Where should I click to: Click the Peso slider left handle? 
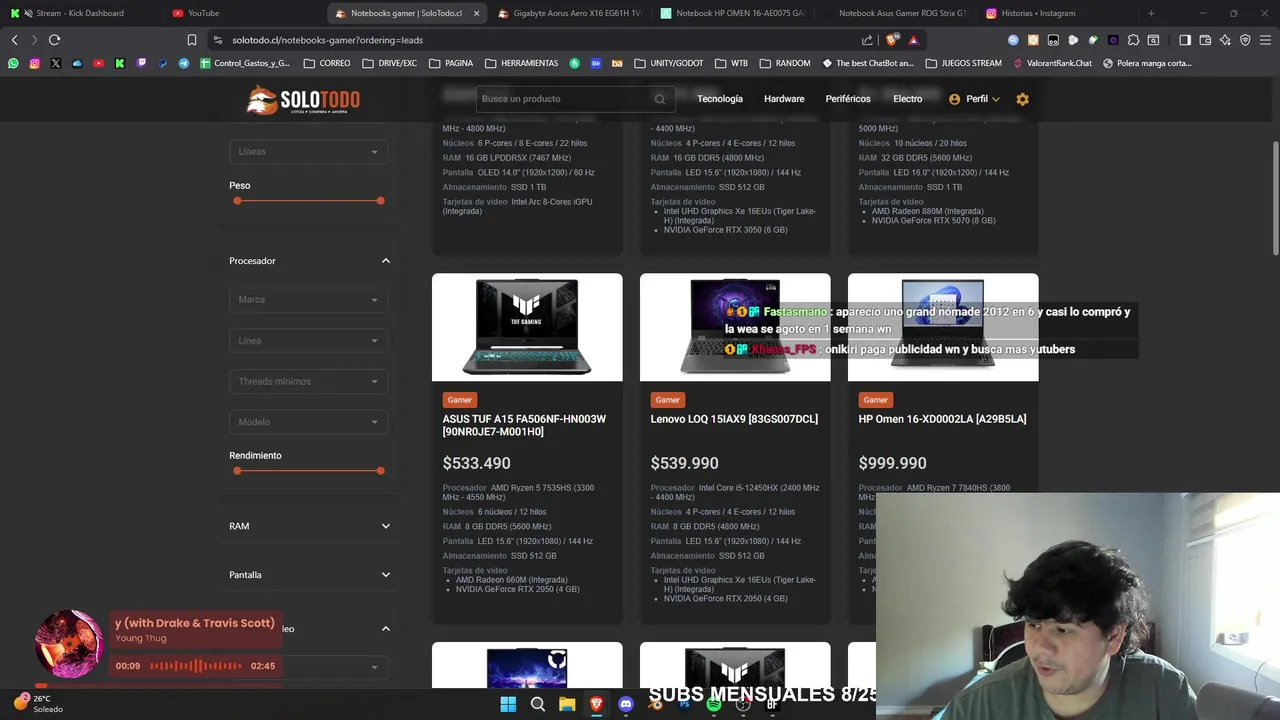pos(237,201)
